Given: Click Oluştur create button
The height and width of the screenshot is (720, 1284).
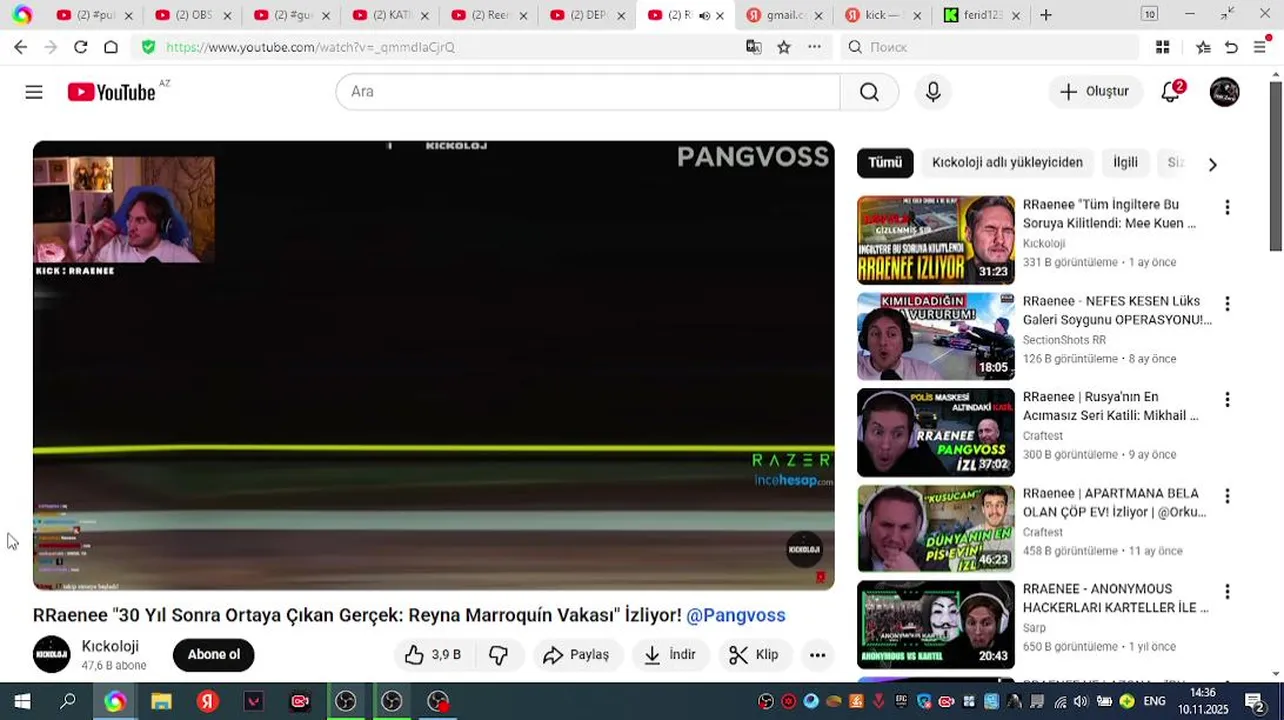Looking at the screenshot, I should (1095, 92).
